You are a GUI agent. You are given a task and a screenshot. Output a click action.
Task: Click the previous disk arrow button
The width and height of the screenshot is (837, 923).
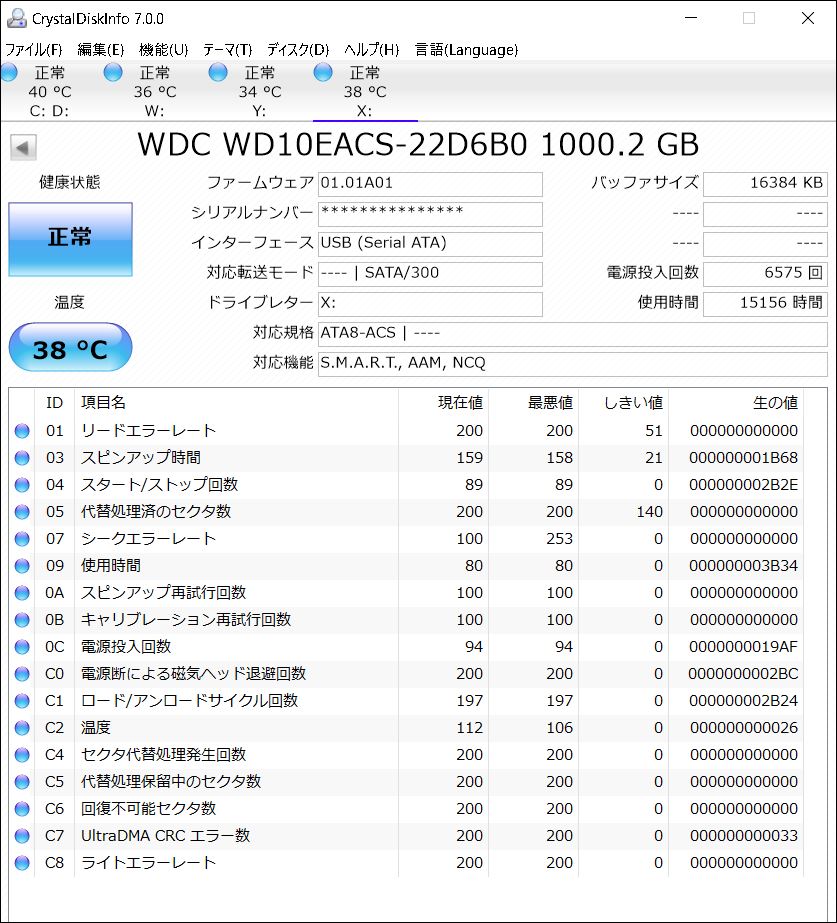[x=23, y=147]
